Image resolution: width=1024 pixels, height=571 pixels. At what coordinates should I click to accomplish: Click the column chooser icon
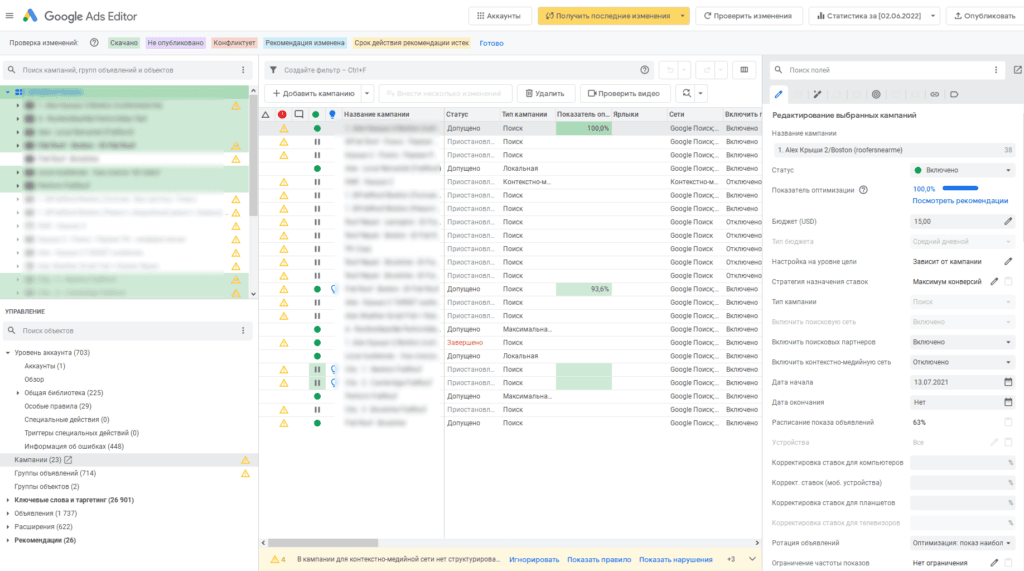click(x=744, y=70)
